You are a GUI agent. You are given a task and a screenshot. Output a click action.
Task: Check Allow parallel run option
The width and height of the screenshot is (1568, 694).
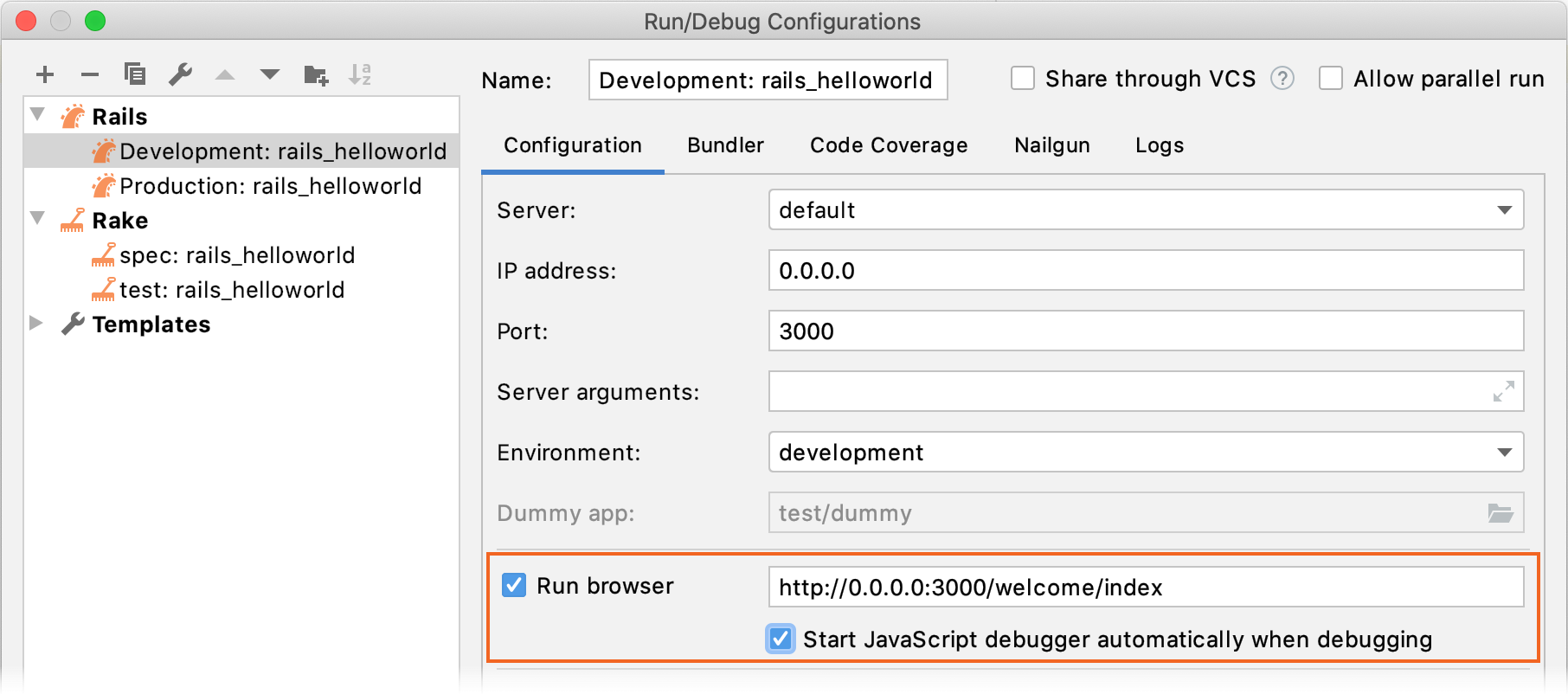[x=1331, y=79]
